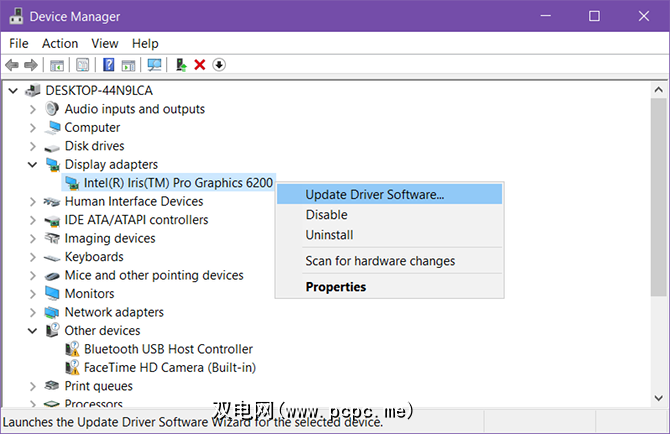This screenshot has width=670, height=434.
Task: Expand Audio inputs and outputs
Action: coord(32,109)
